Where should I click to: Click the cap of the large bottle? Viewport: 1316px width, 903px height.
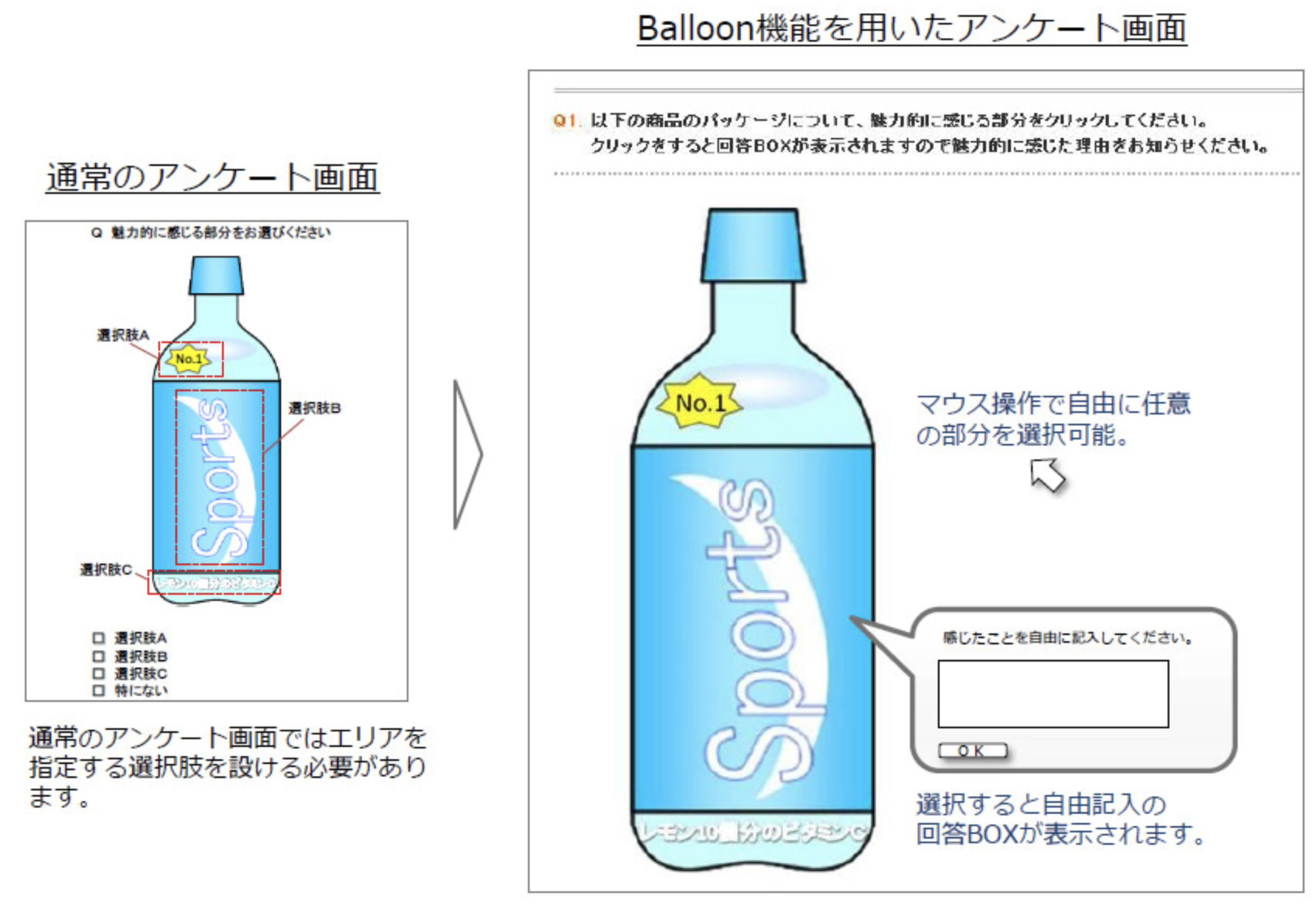754,245
